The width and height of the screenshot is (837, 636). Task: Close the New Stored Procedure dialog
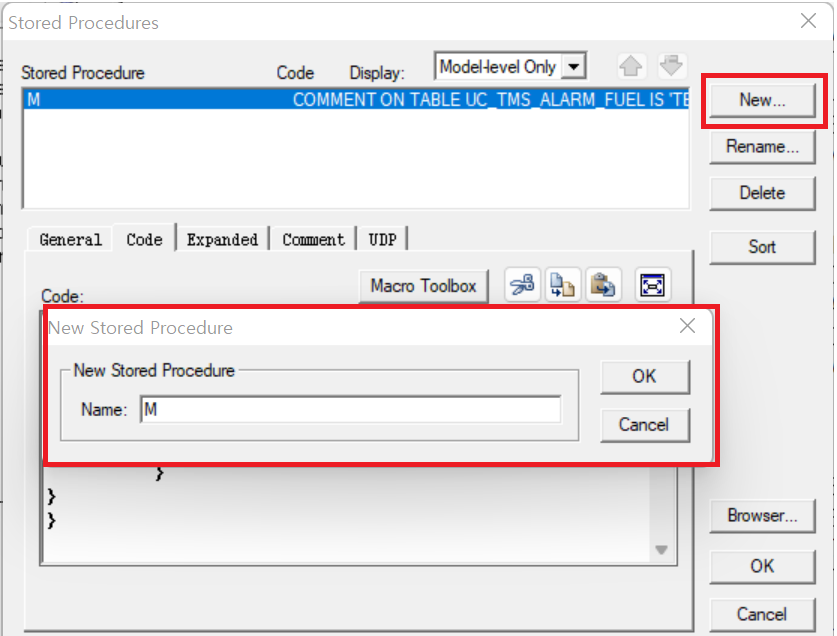click(x=688, y=326)
